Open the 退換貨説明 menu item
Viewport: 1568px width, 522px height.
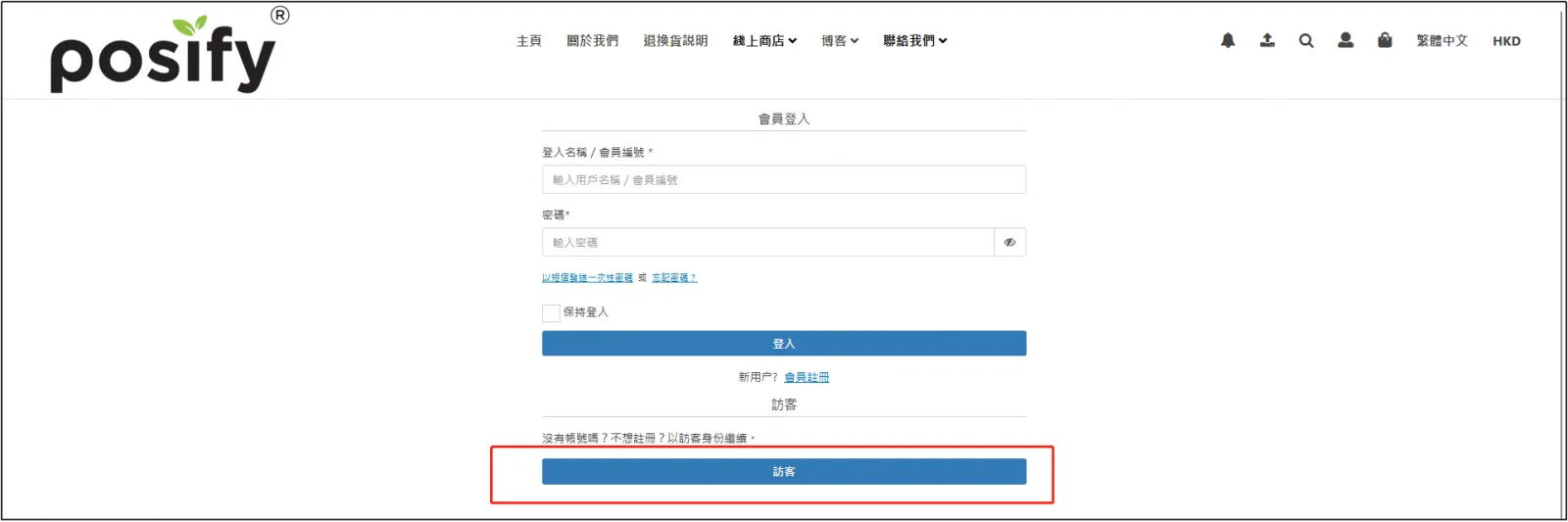pyautogui.click(x=675, y=41)
